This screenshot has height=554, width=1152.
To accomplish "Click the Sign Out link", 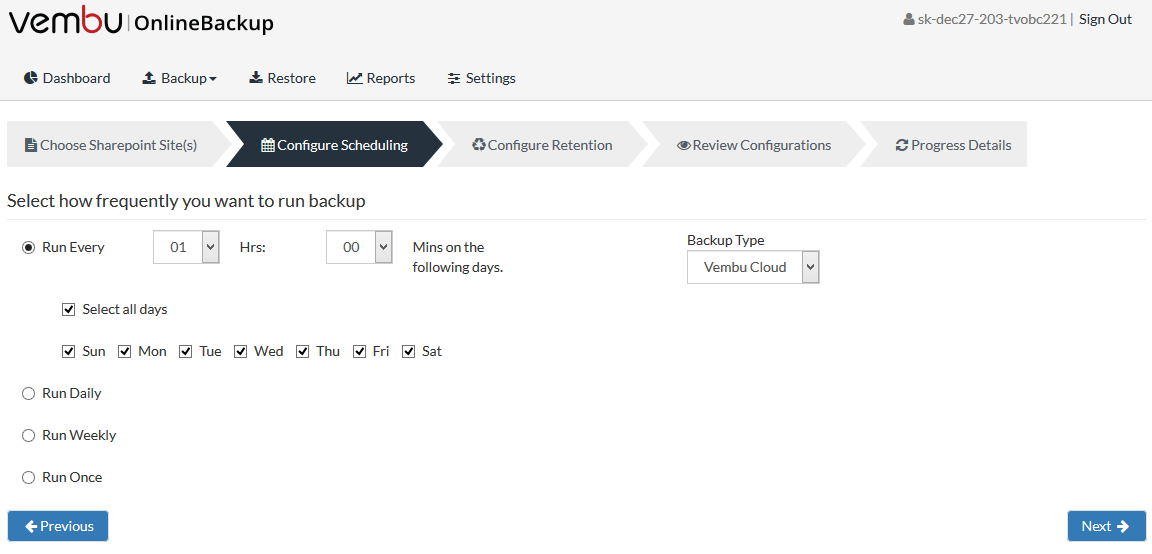I will (x=1105, y=20).
